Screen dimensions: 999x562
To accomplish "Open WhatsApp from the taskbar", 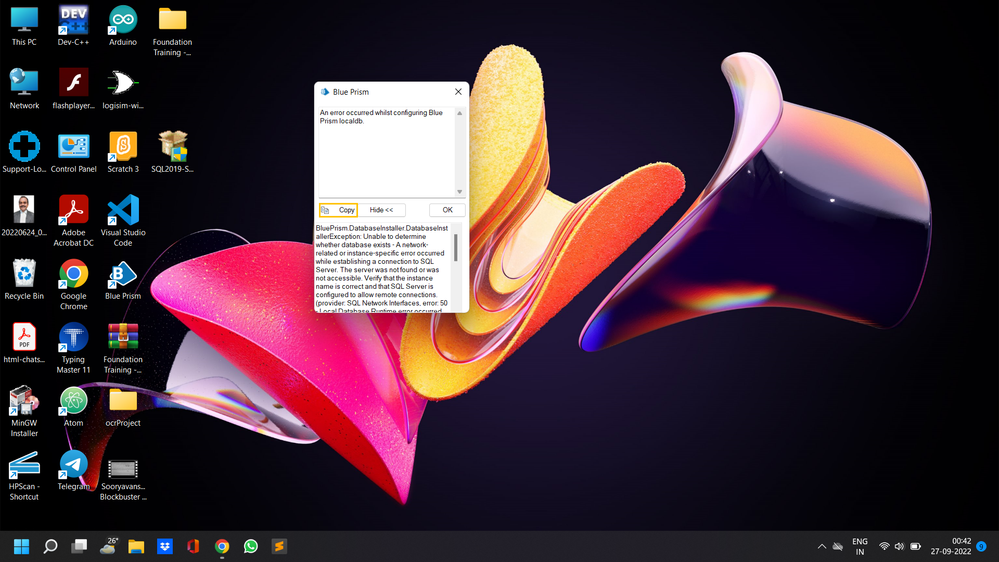I will point(250,546).
